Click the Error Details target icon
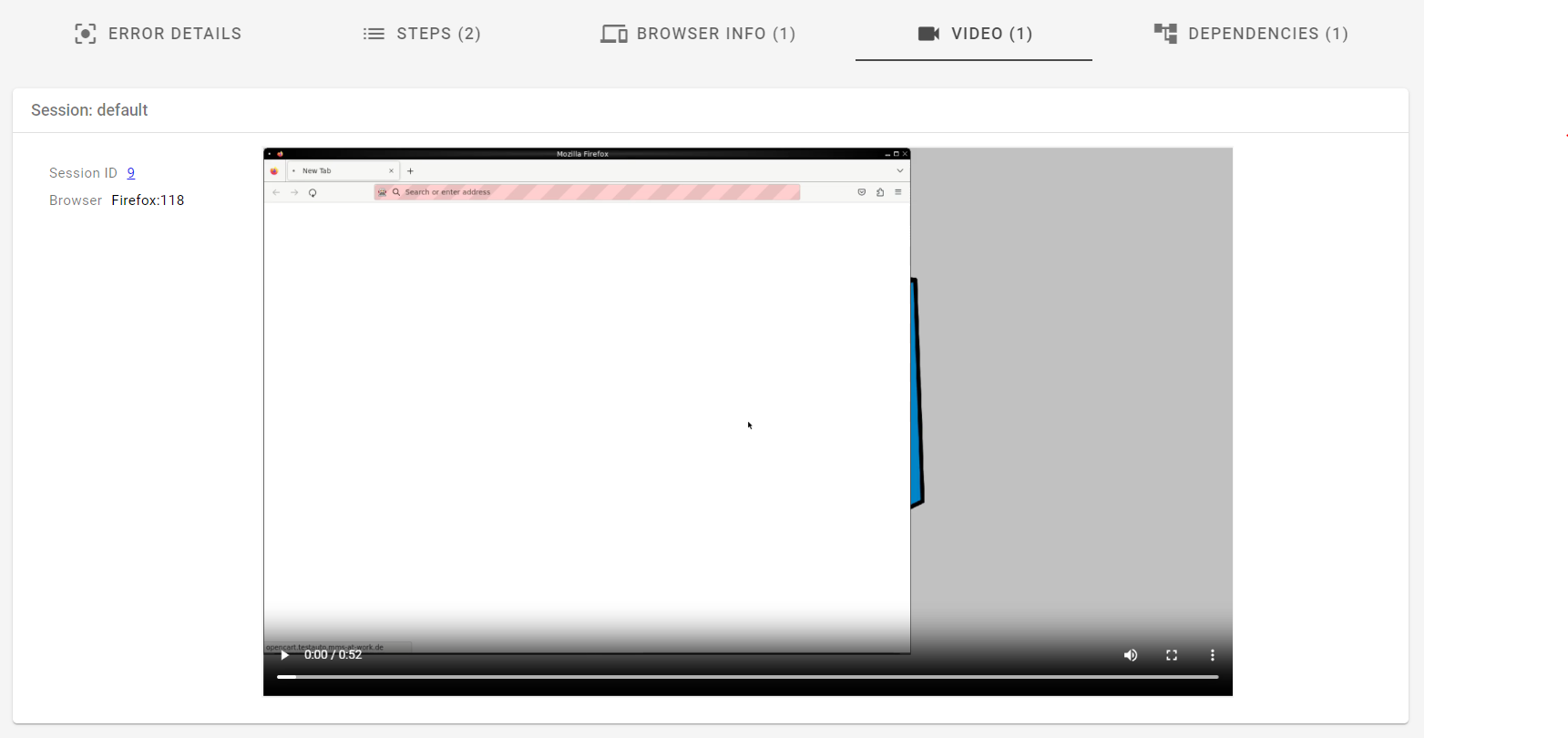Image resolution: width=1568 pixels, height=738 pixels. point(85,34)
